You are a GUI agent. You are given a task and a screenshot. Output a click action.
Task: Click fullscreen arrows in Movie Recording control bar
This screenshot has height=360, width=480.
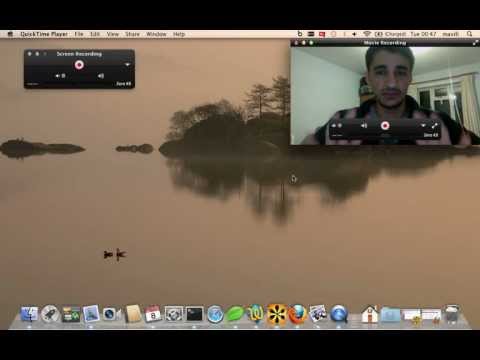(x=434, y=126)
